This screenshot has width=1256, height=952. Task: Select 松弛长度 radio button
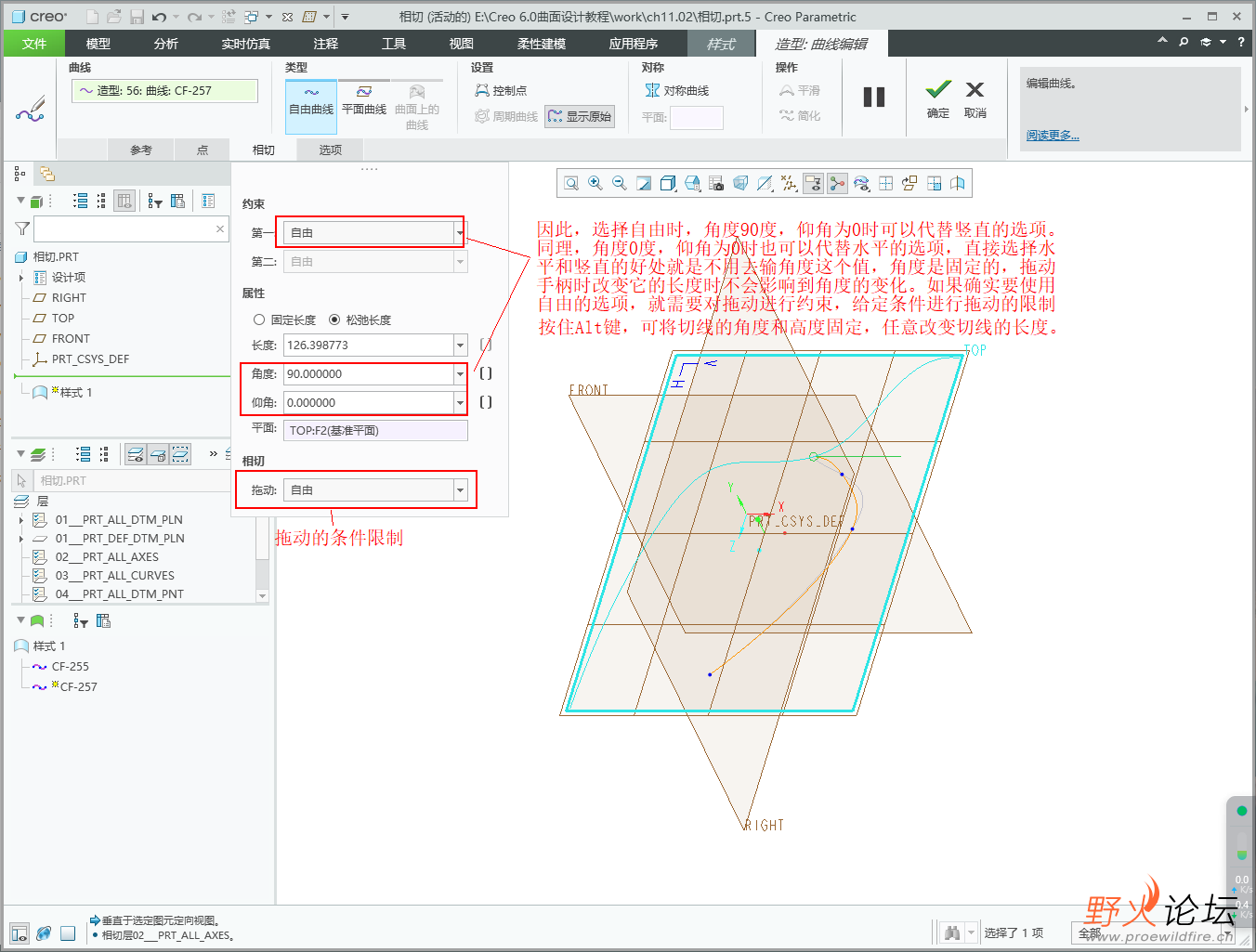(334, 320)
